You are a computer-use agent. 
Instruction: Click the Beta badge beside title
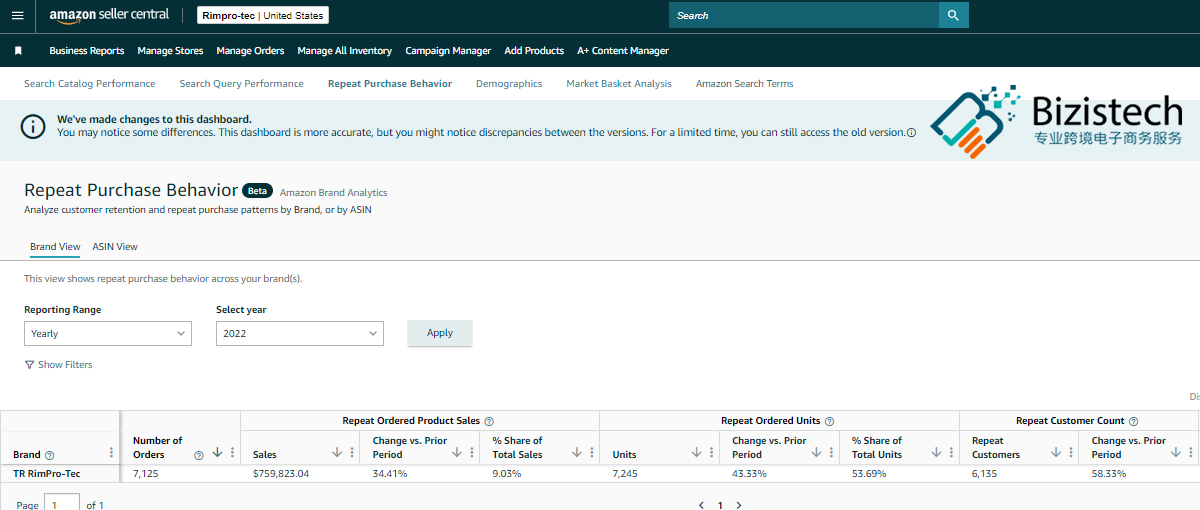point(258,190)
